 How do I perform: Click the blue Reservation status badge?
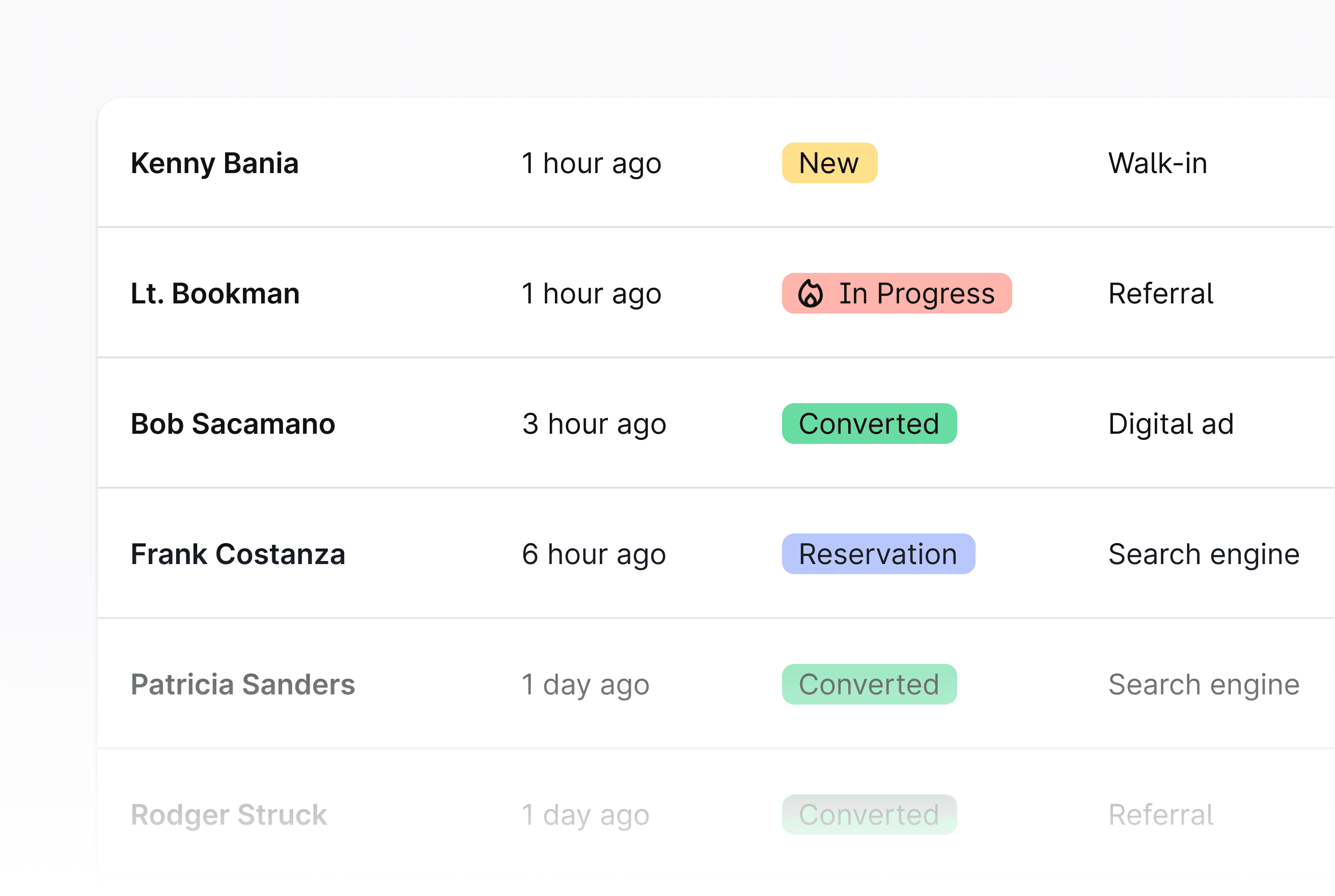coord(878,554)
